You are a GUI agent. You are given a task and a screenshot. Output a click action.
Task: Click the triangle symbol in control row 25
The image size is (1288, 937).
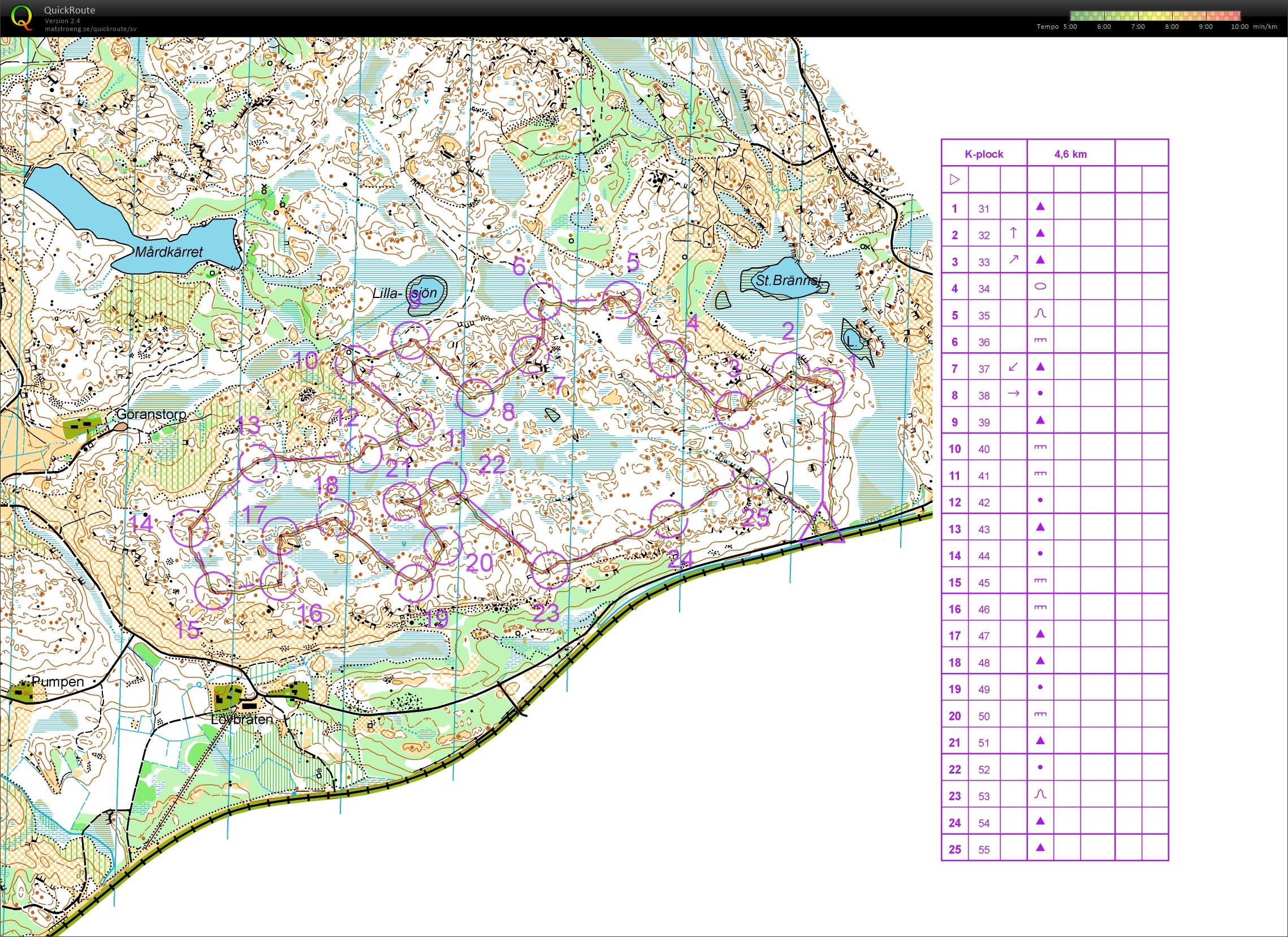(x=1040, y=847)
